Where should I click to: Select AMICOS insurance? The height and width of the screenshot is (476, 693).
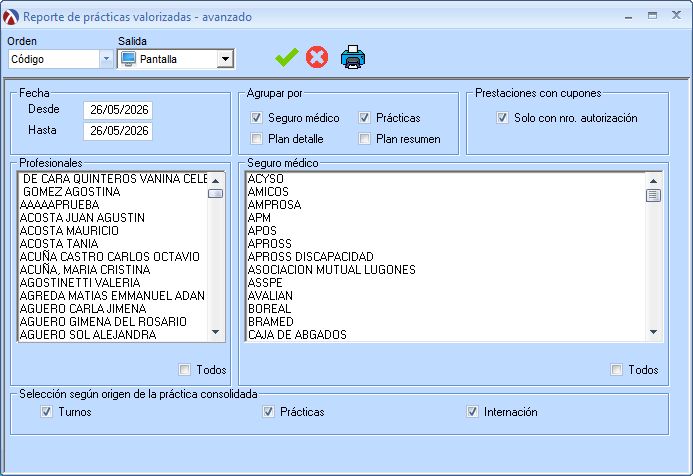[446, 192]
